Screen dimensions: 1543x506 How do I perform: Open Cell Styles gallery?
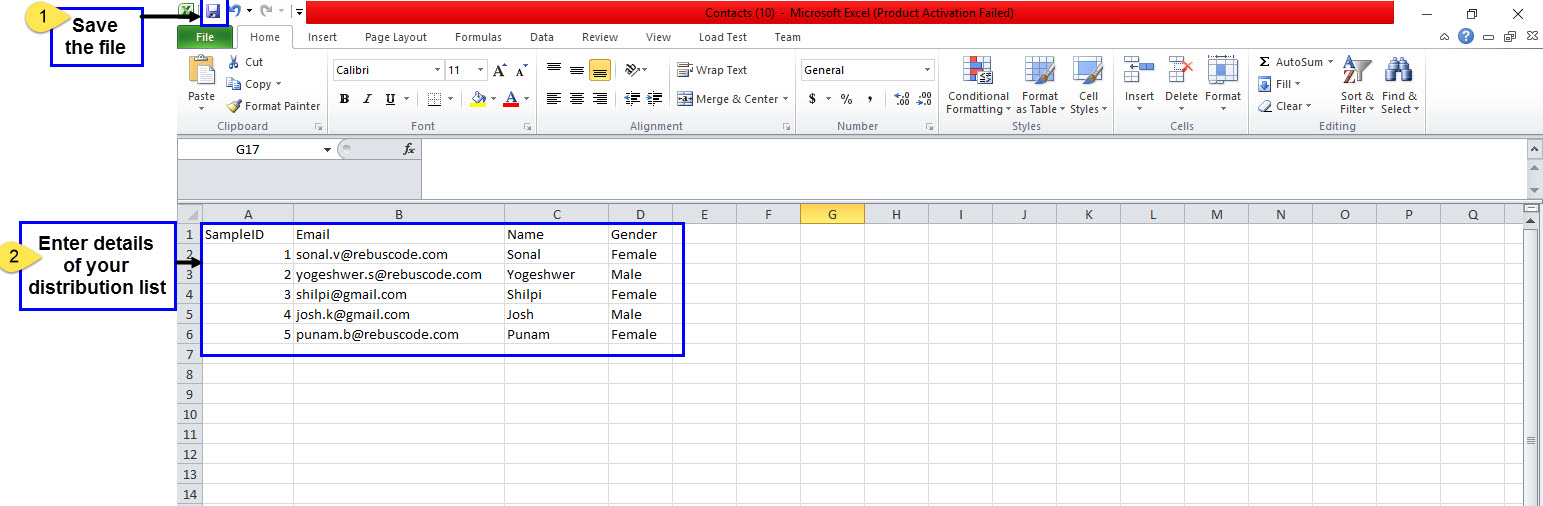pos(1088,86)
